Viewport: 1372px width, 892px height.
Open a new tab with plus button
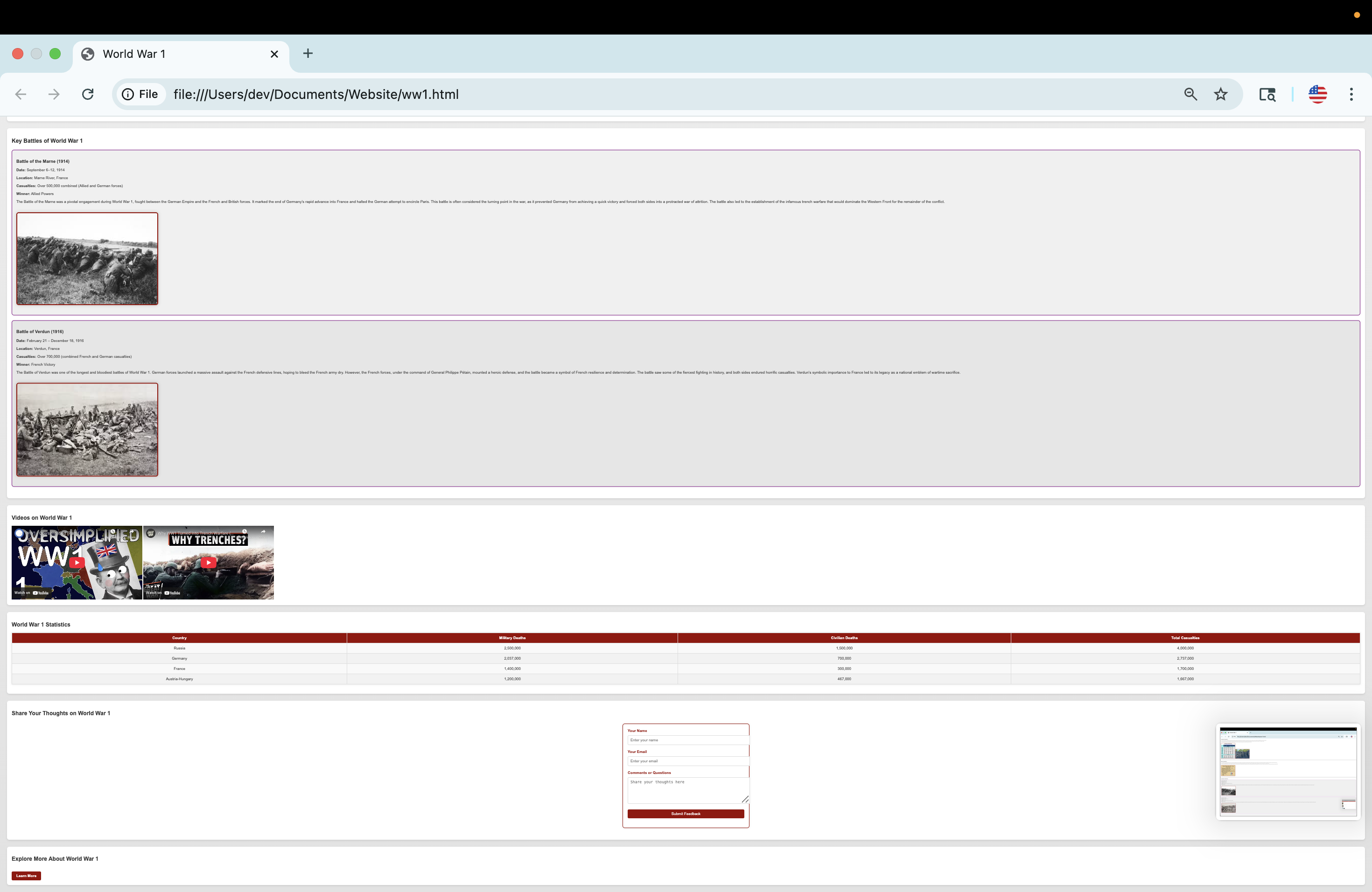(x=308, y=54)
